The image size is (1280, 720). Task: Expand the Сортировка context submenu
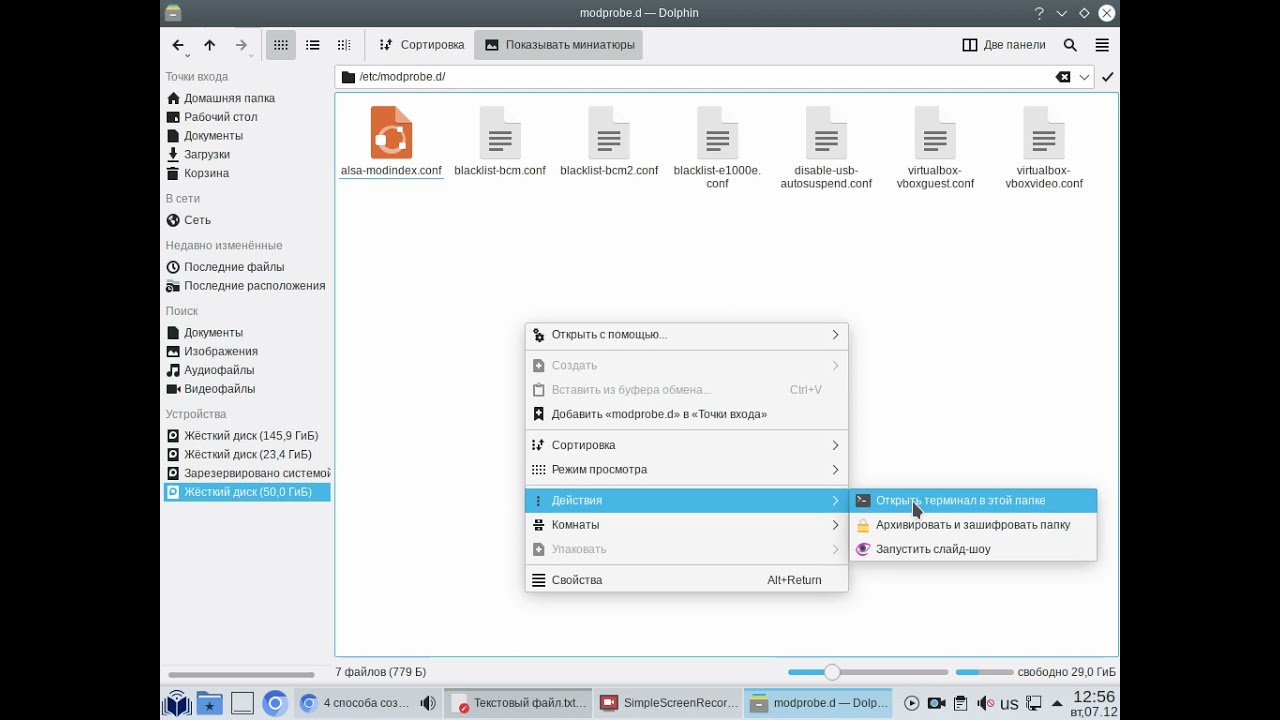click(686, 445)
